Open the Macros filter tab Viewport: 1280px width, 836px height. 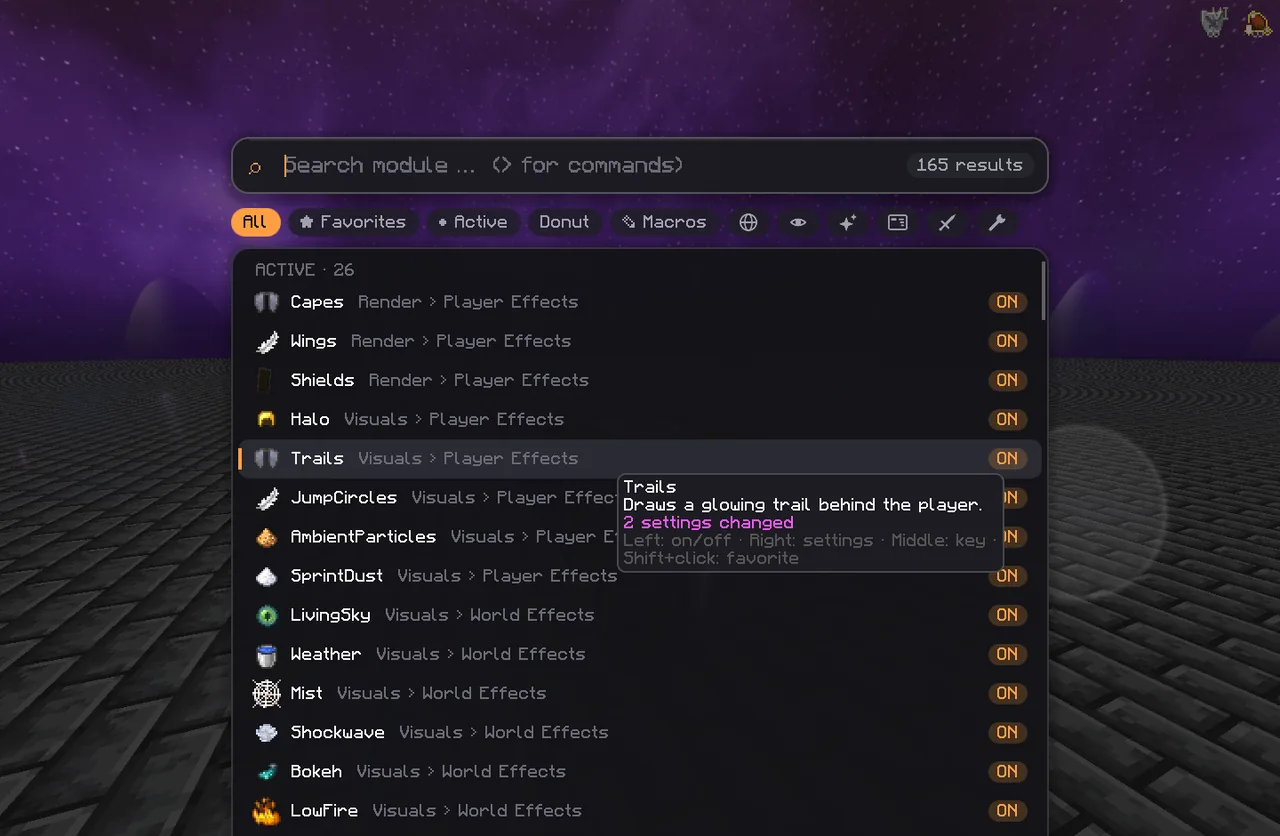coord(664,222)
